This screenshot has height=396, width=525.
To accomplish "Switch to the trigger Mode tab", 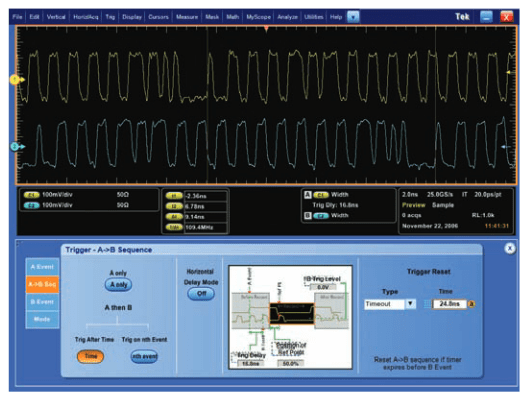I will pyautogui.click(x=42, y=319).
